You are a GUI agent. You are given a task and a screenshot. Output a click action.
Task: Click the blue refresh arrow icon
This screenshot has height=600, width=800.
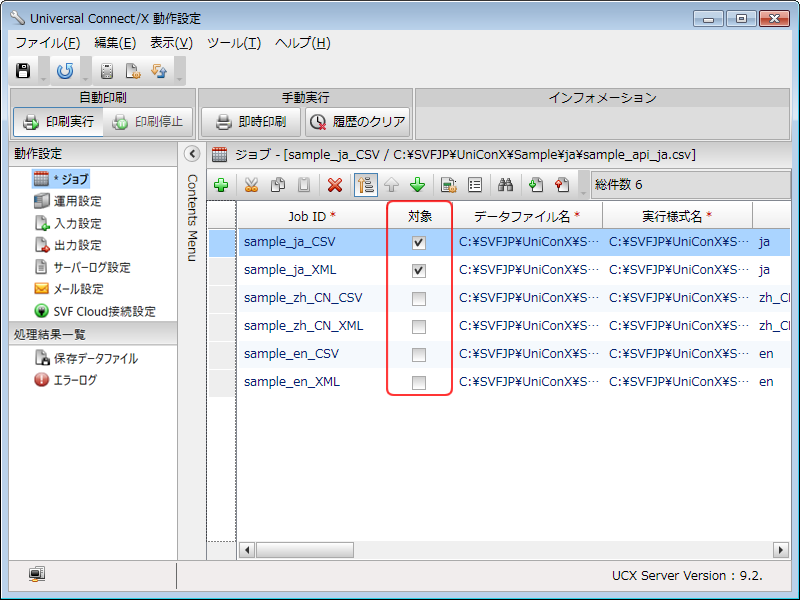pyautogui.click(x=65, y=70)
